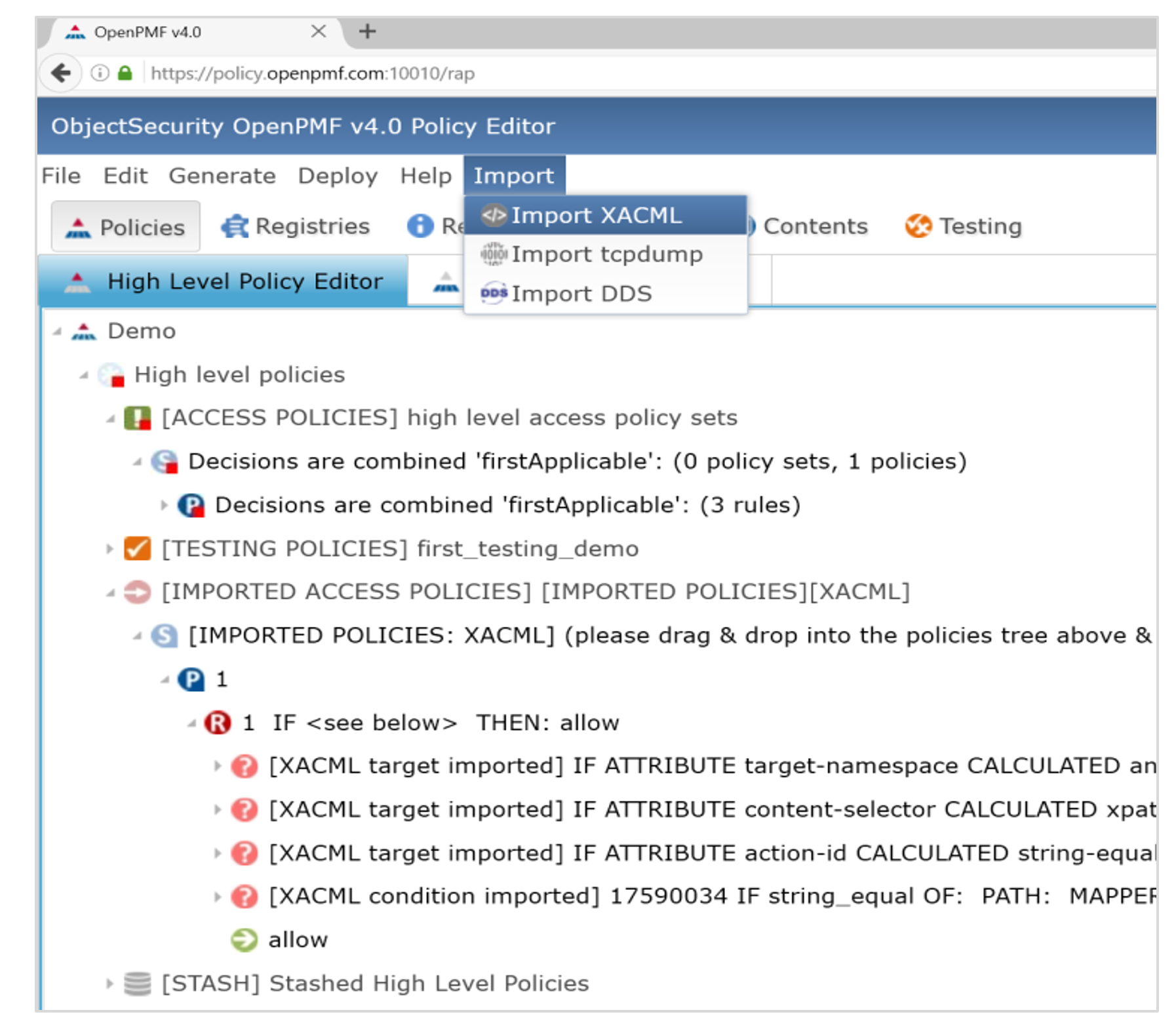Click the browser address bar URL
This screenshot has width=1176, height=1027.
click(312, 73)
